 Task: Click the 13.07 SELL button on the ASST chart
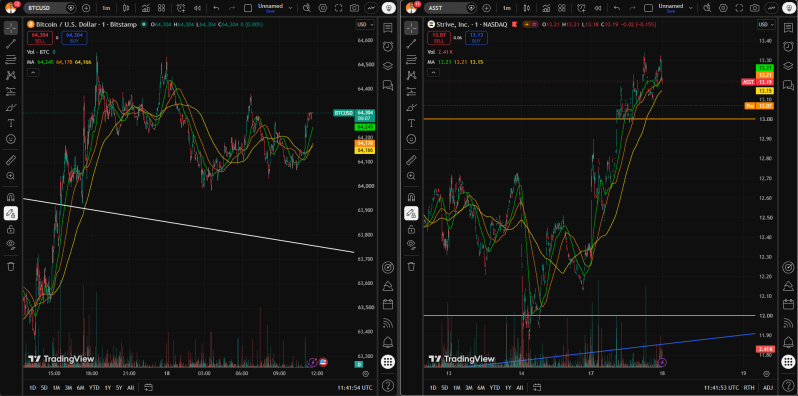(436, 37)
